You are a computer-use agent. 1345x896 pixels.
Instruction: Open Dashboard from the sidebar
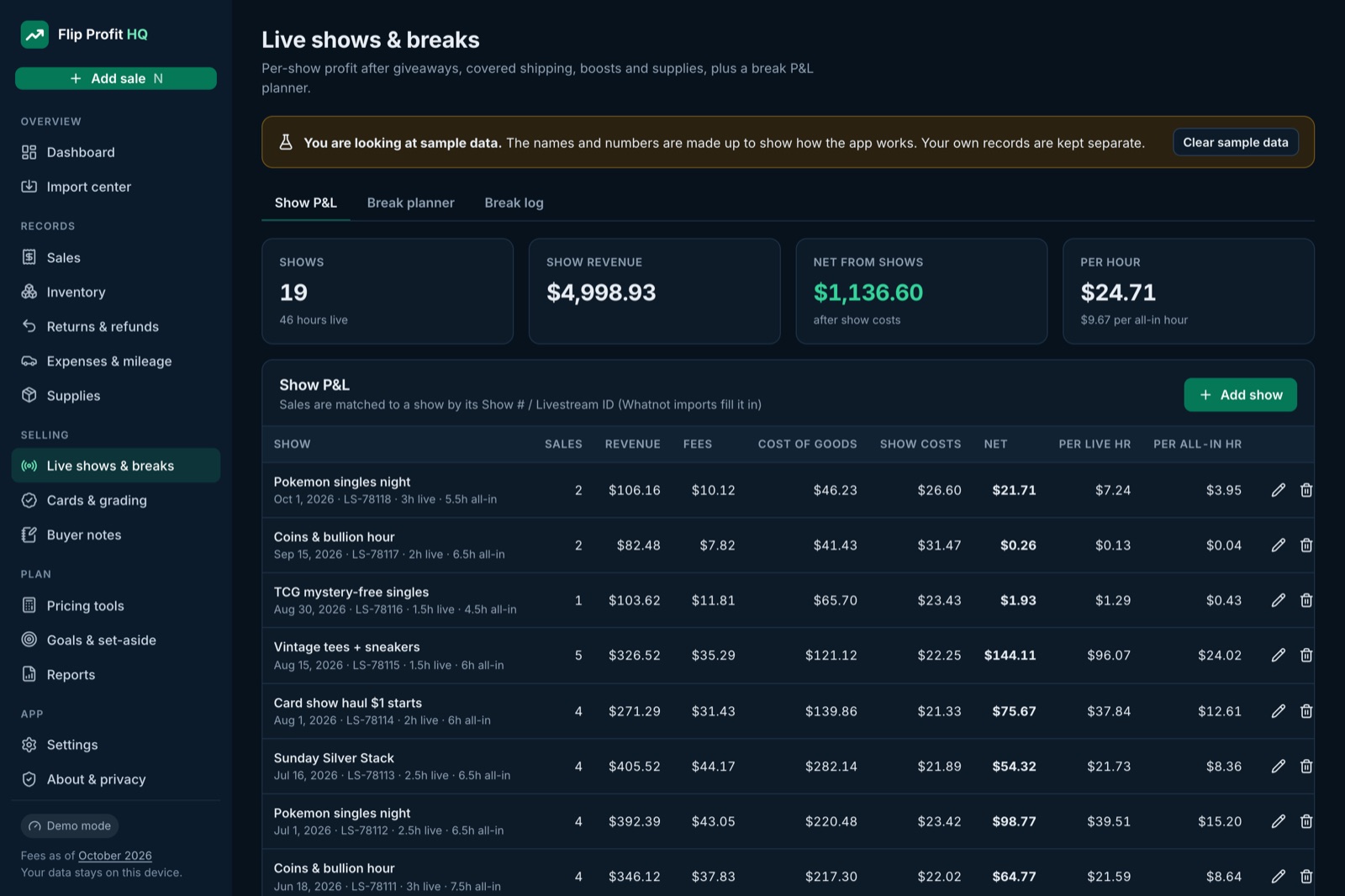(116, 152)
